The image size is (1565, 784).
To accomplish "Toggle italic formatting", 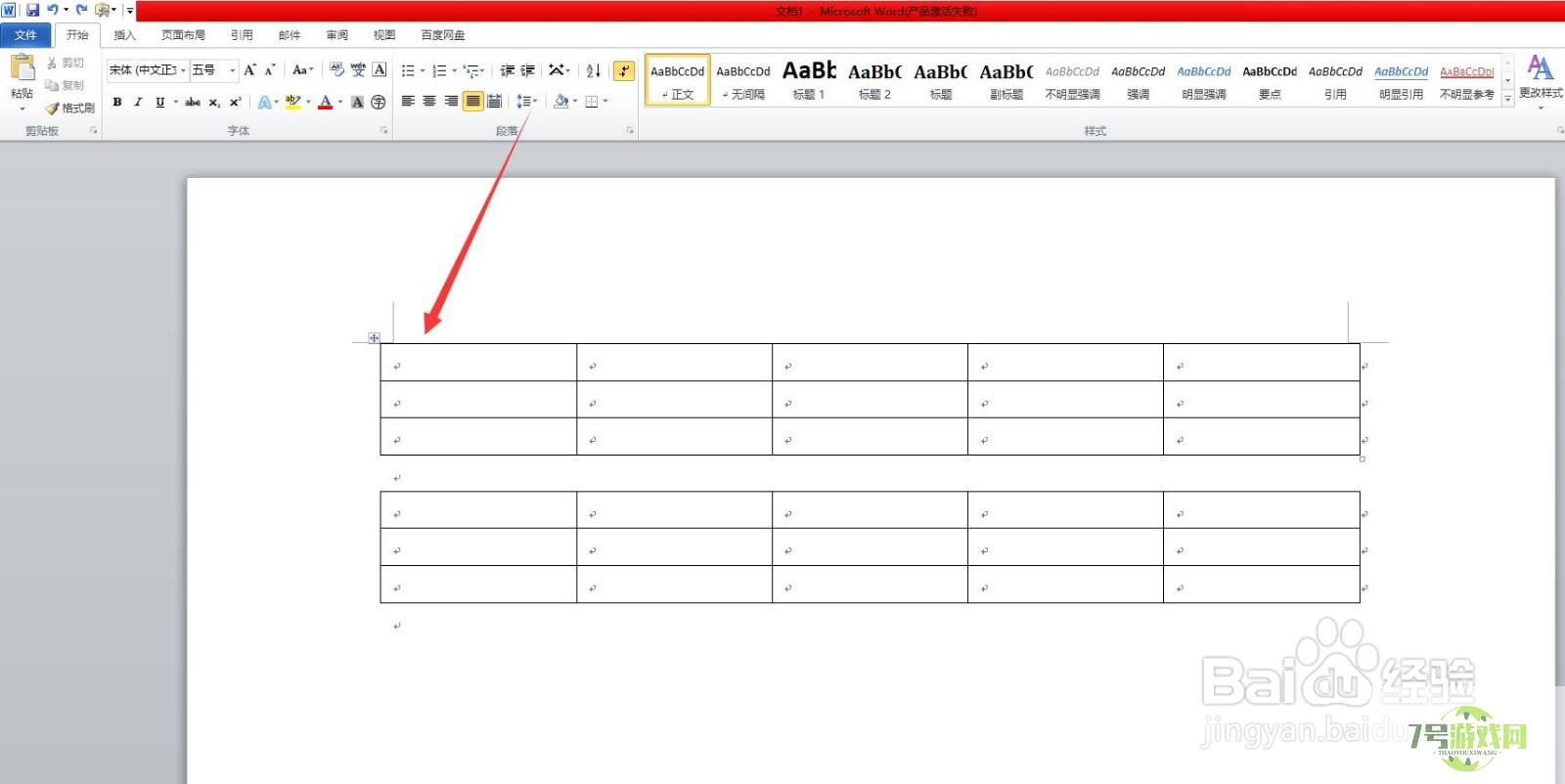I will click(138, 102).
